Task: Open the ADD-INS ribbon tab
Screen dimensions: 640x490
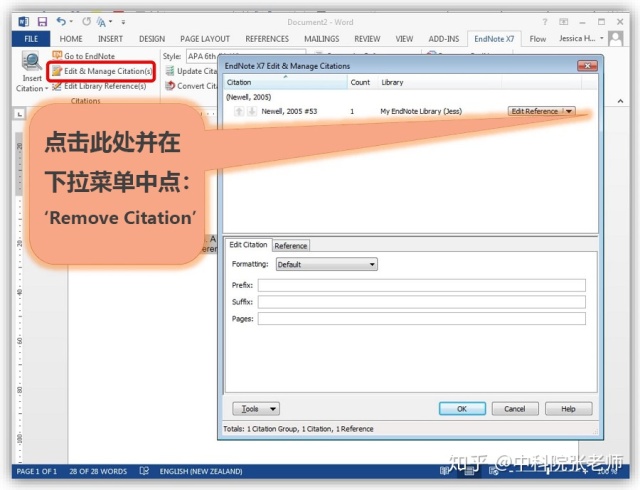Action: tap(444, 39)
